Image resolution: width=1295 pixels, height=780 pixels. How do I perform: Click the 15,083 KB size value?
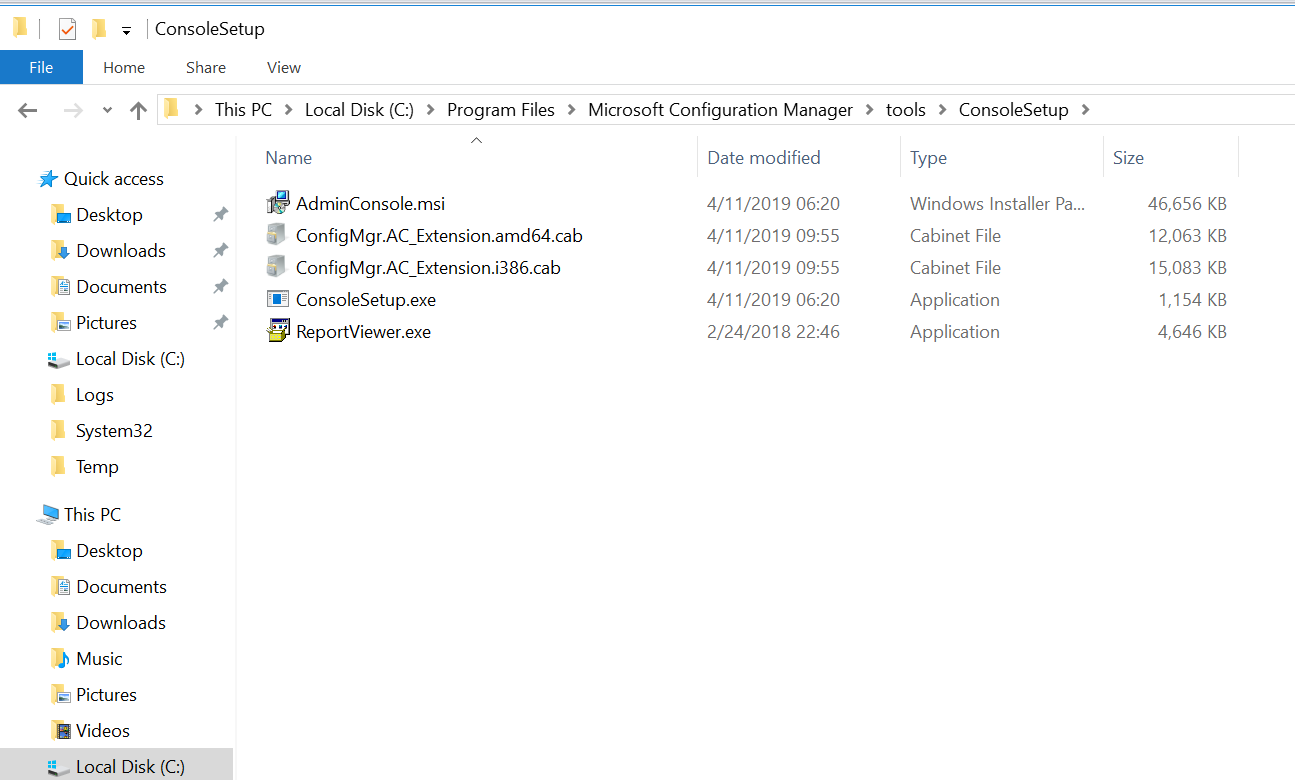point(1187,268)
